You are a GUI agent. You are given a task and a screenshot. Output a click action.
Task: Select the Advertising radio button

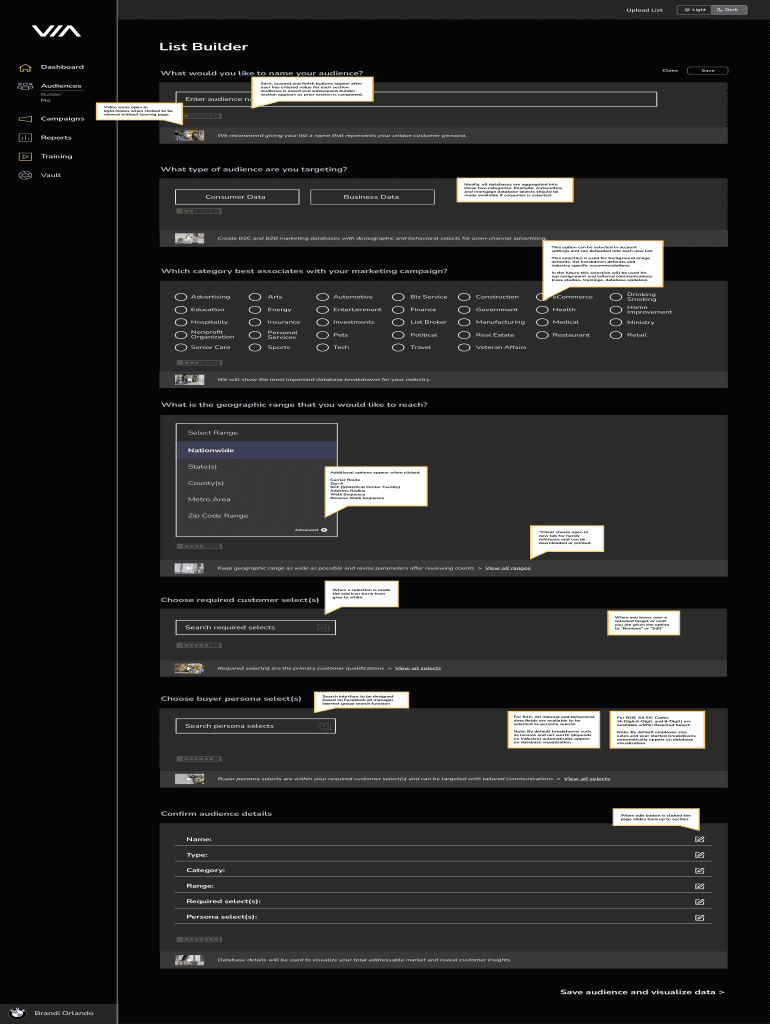tap(181, 297)
